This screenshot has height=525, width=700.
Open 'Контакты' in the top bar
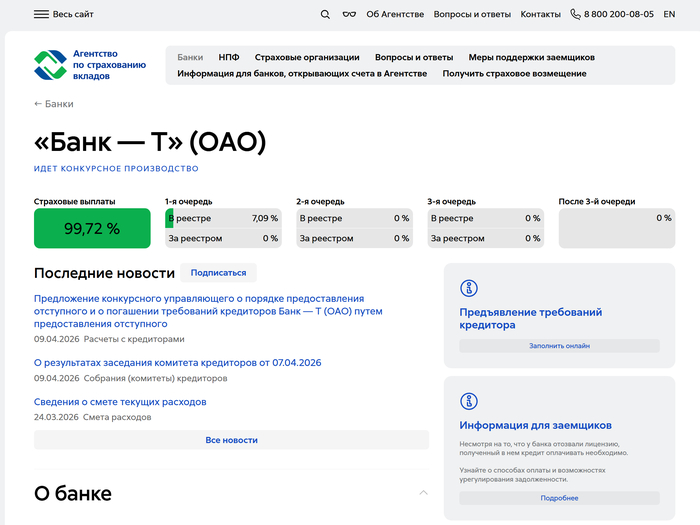pos(541,14)
